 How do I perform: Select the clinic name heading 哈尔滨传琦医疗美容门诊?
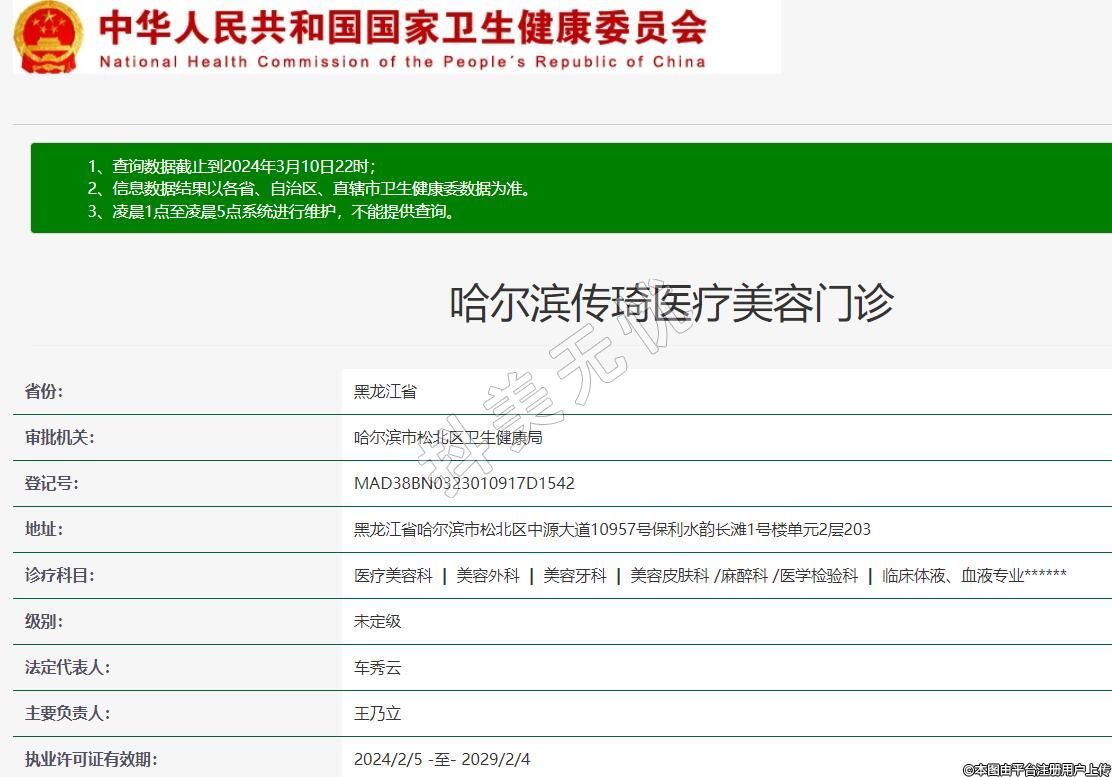click(671, 303)
